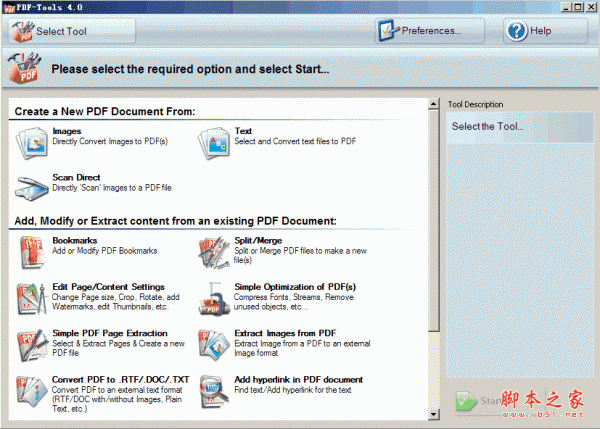
Task: Minimize the PDF-Tools window
Action: click(567, 7)
